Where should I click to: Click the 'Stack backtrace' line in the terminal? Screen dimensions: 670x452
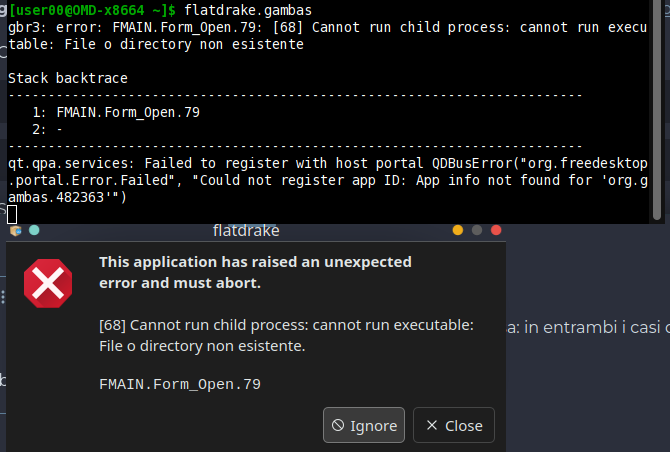pos(67,78)
